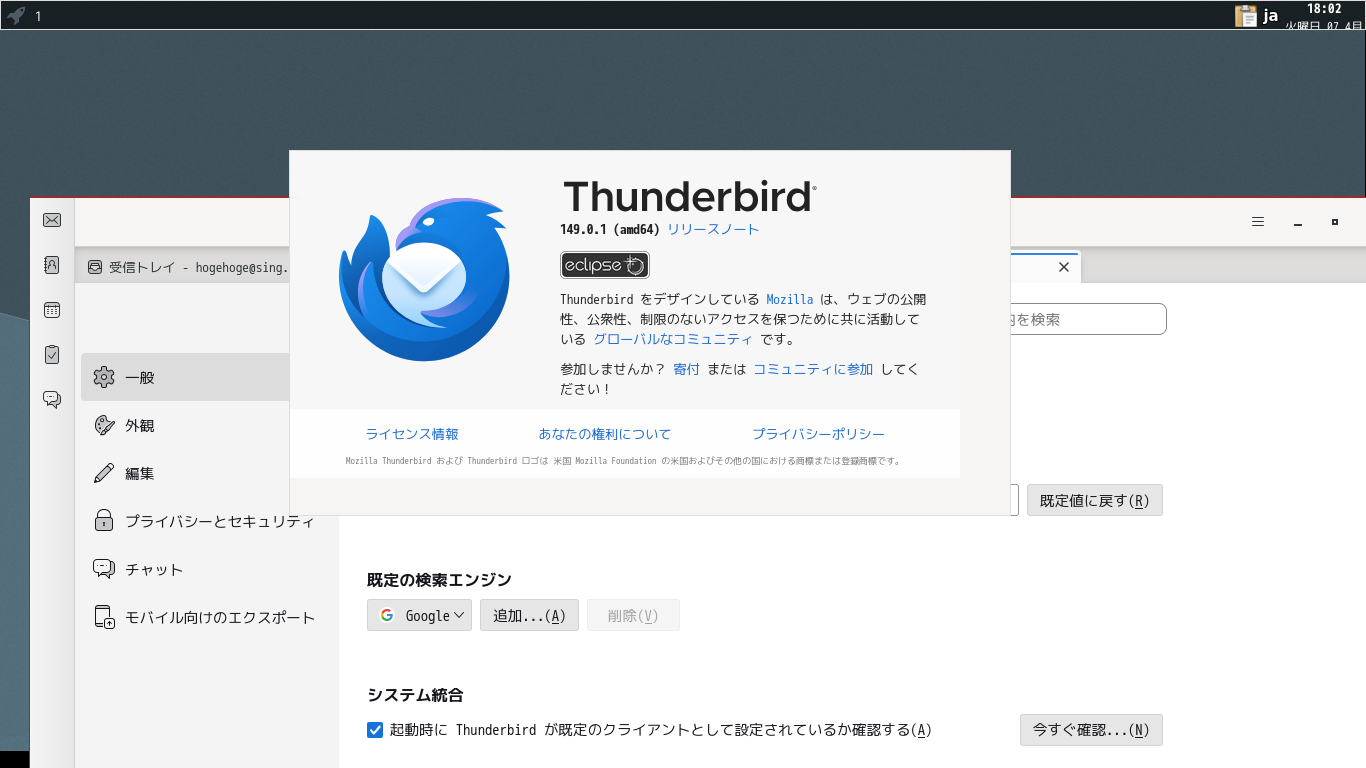Open the Mozilla link in About dialog
Image resolution: width=1366 pixels, height=768 pixels.
(790, 299)
